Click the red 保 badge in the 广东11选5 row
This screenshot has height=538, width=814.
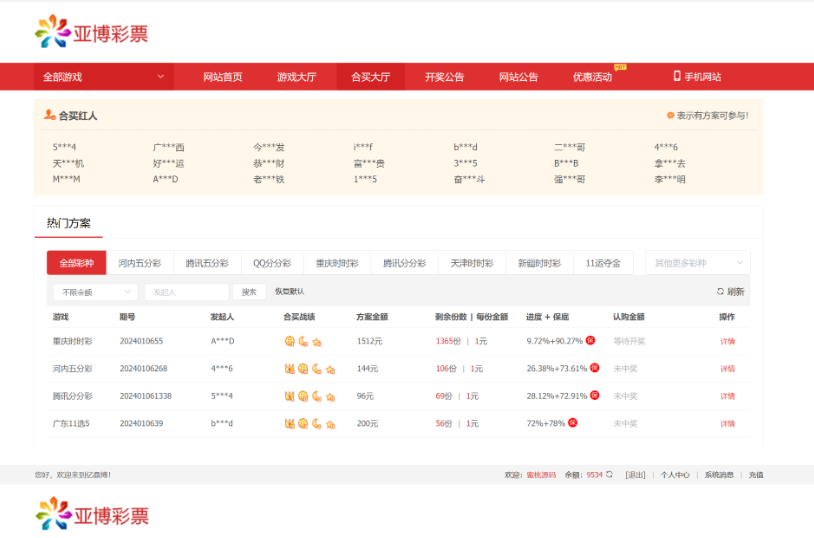(573, 423)
